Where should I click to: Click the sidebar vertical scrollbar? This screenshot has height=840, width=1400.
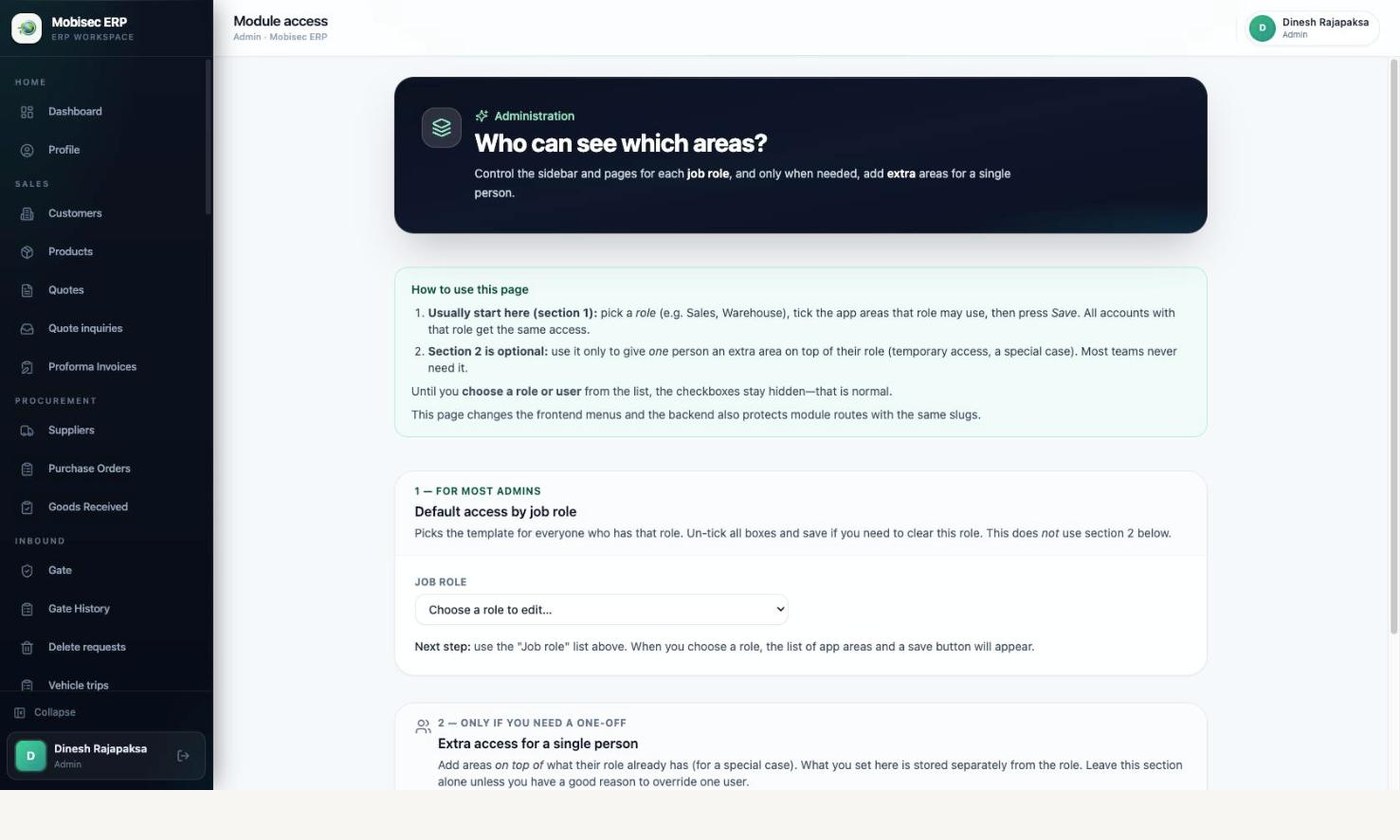tap(208, 137)
